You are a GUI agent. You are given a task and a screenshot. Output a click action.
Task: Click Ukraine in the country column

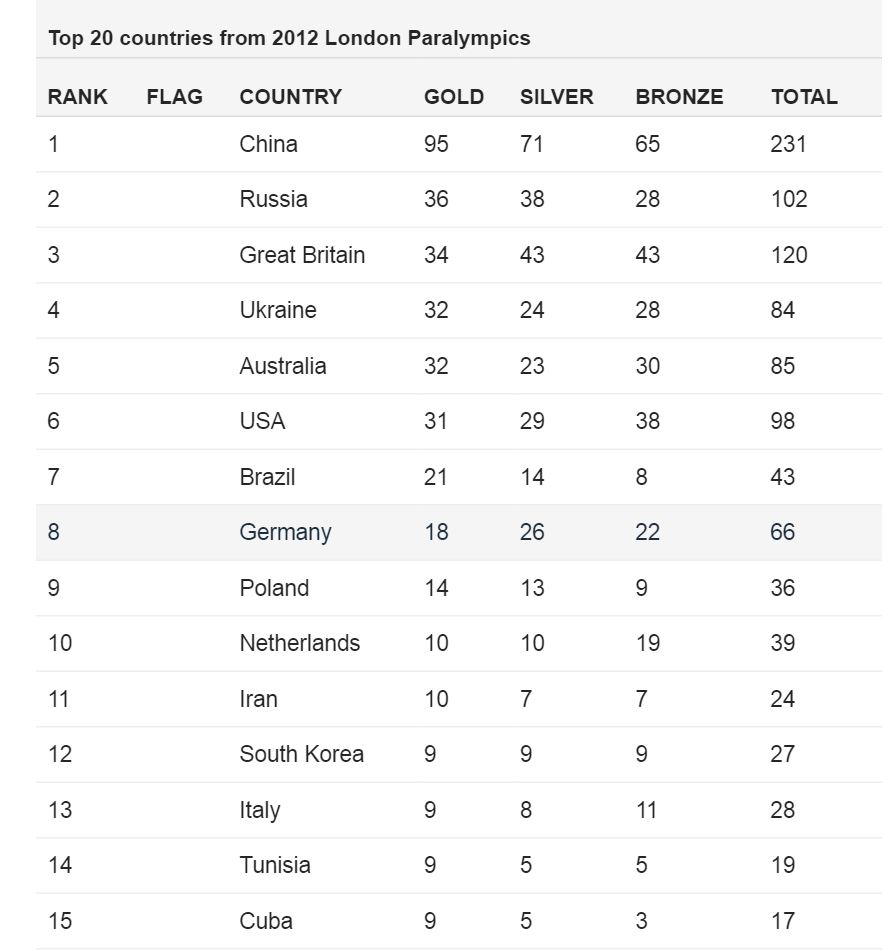pyautogui.click(x=277, y=310)
